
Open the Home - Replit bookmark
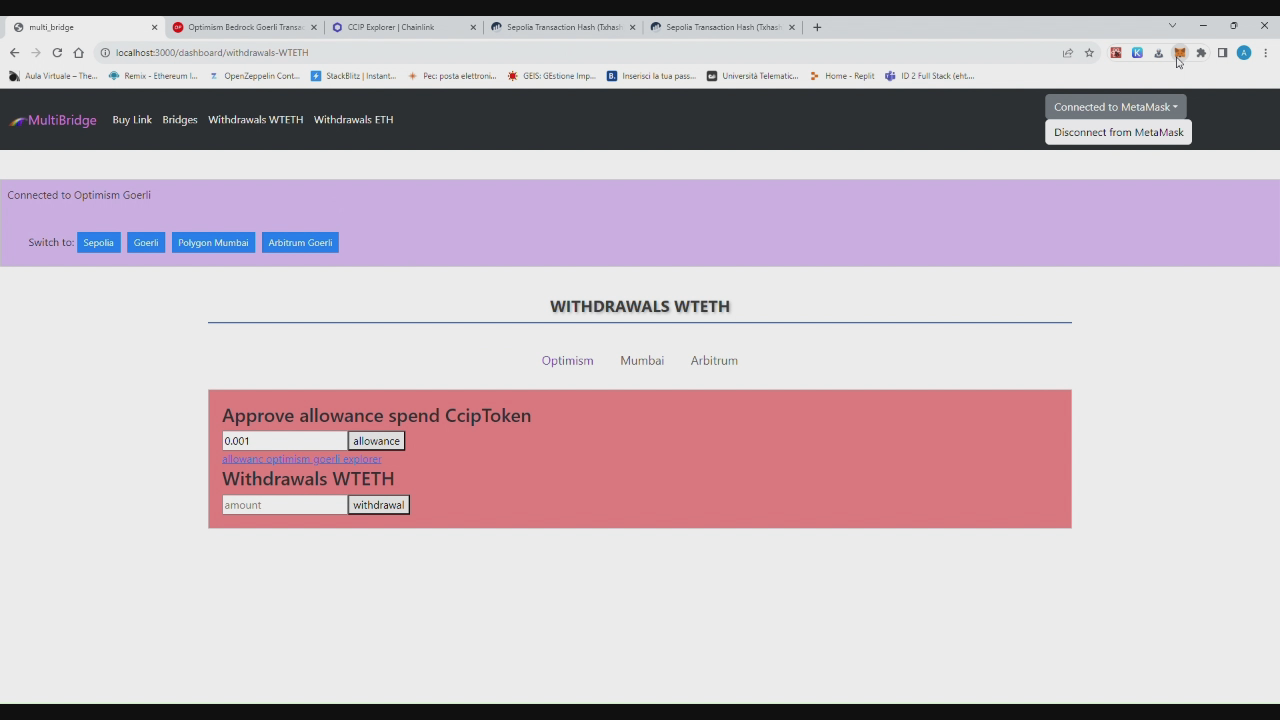[x=842, y=76]
